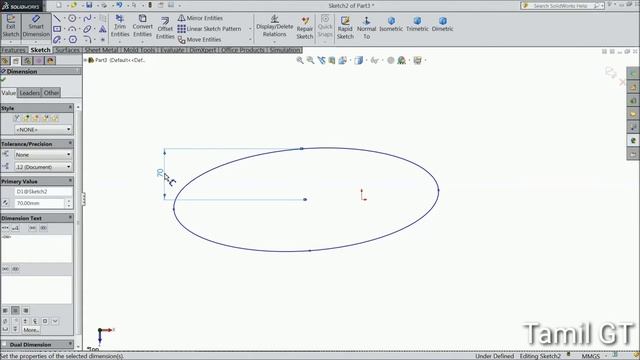Image resolution: width=640 pixels, height=360 pixels.
Task: Click the Exit Sketch button
Action: 11,27
